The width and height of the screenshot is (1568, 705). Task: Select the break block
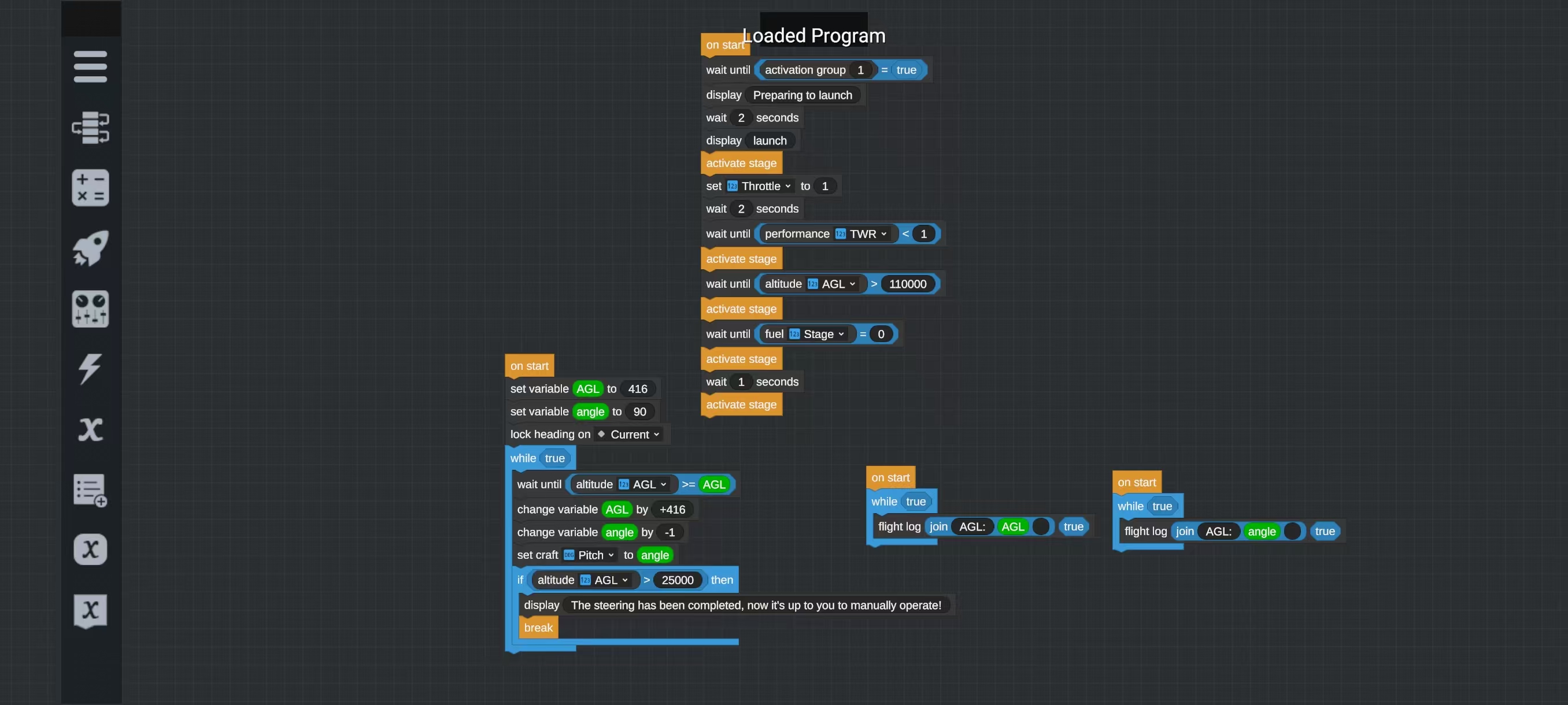tap(538, 628)
